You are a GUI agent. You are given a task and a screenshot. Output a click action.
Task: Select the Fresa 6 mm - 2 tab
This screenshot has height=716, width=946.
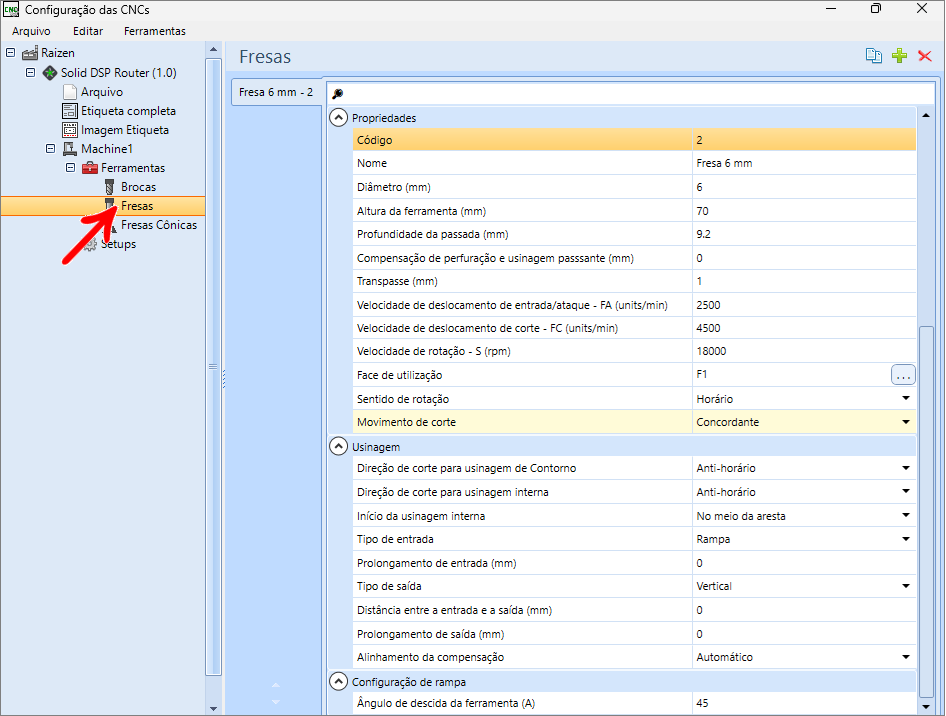pyautogui.click(x=276, y=92)
